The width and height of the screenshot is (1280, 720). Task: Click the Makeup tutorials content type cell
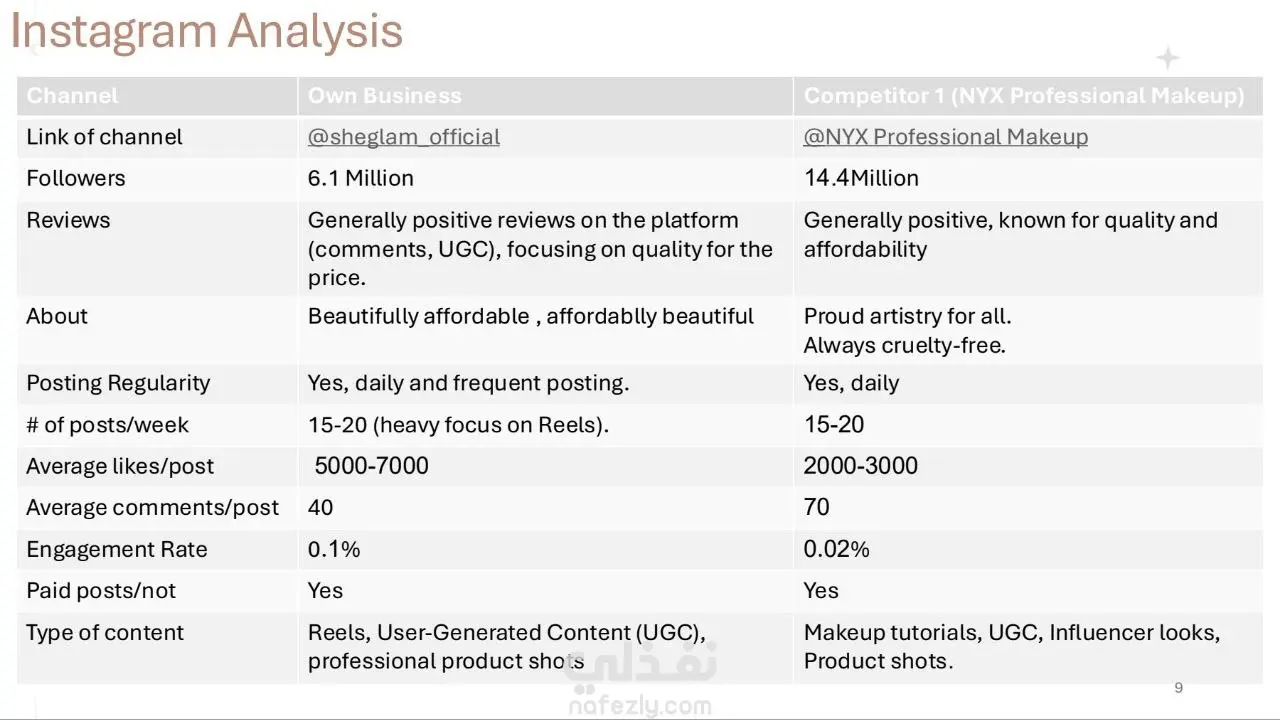(x=1011, y=646)
